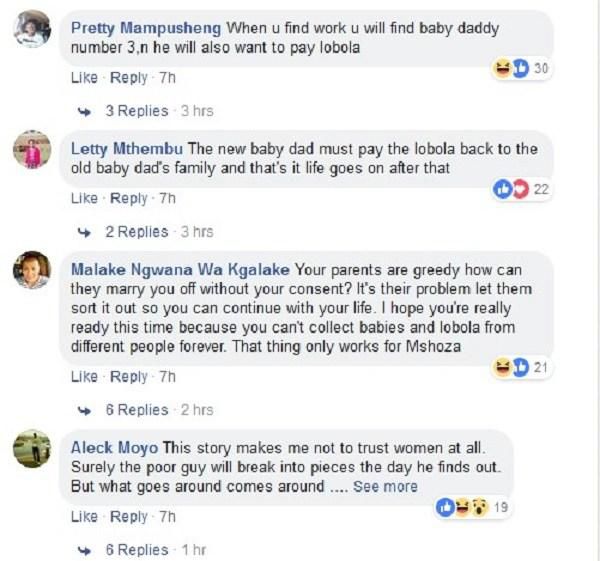Expand 3 Replies under Pretty Mampusheng

tap(137, 110)
